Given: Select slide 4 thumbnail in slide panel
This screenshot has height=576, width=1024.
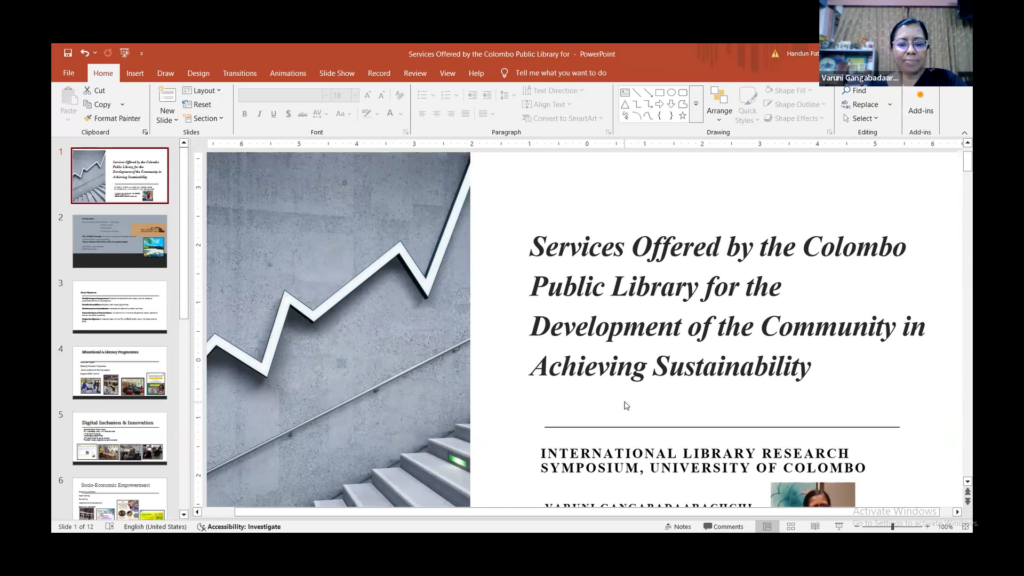Looking at the screenshot, I should (x=120, y=372).
